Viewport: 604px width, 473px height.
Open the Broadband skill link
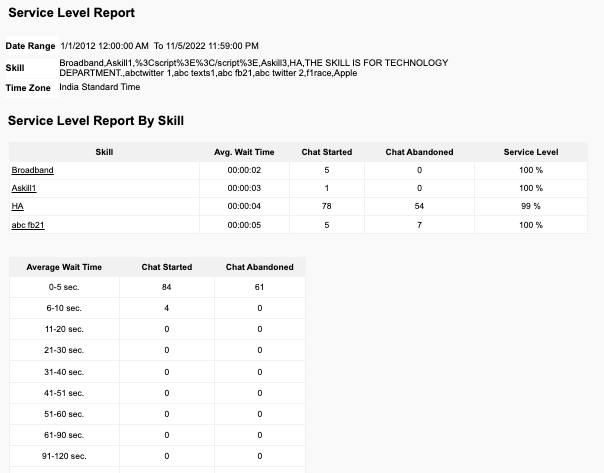click(x=32, y=170)
